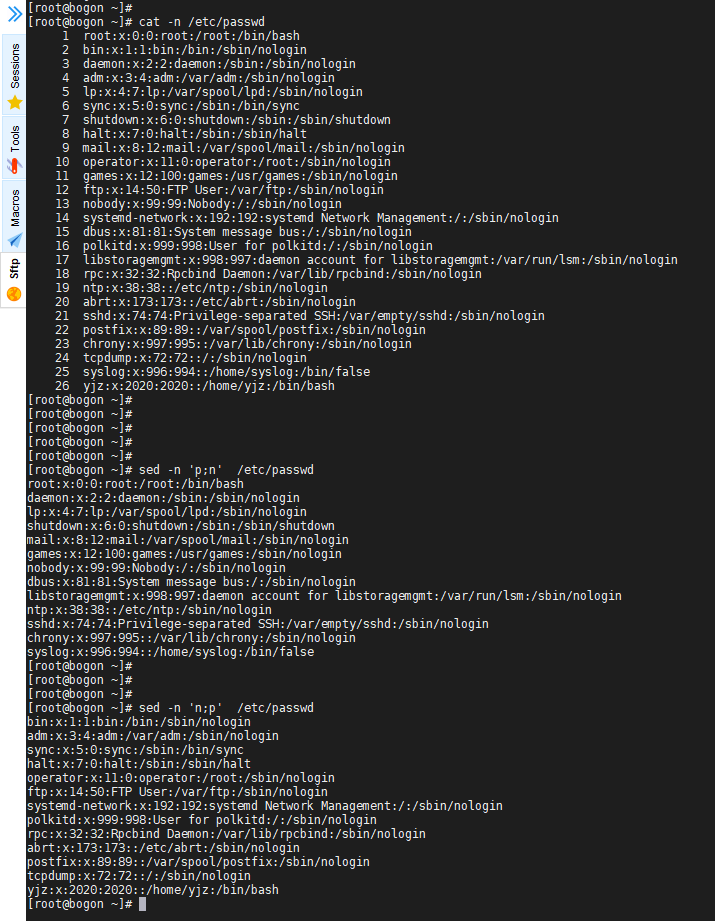Click unnumbered chrony line in 'p;n' output

tap(192, 638)
